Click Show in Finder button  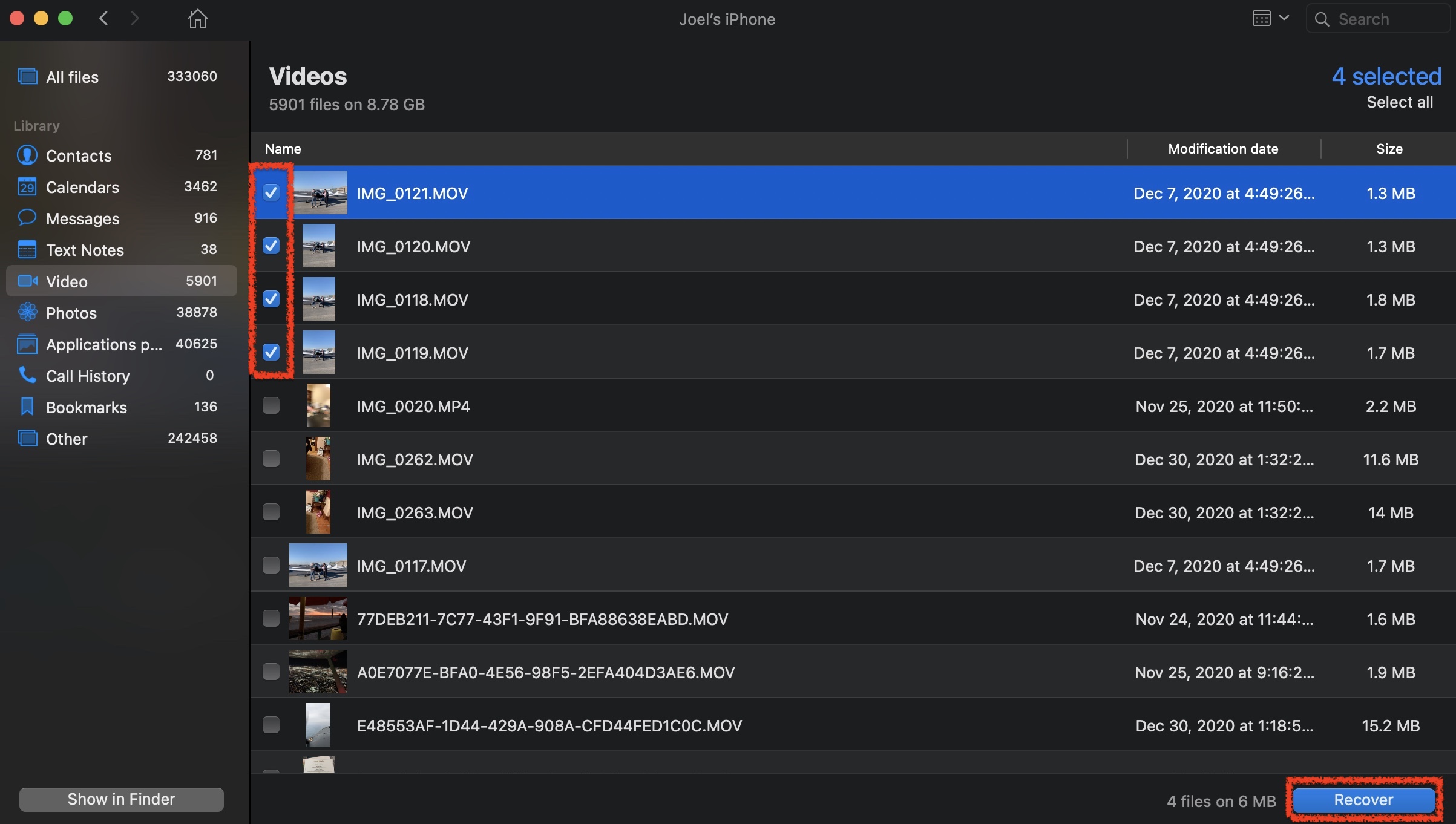[x=121, y=799]
